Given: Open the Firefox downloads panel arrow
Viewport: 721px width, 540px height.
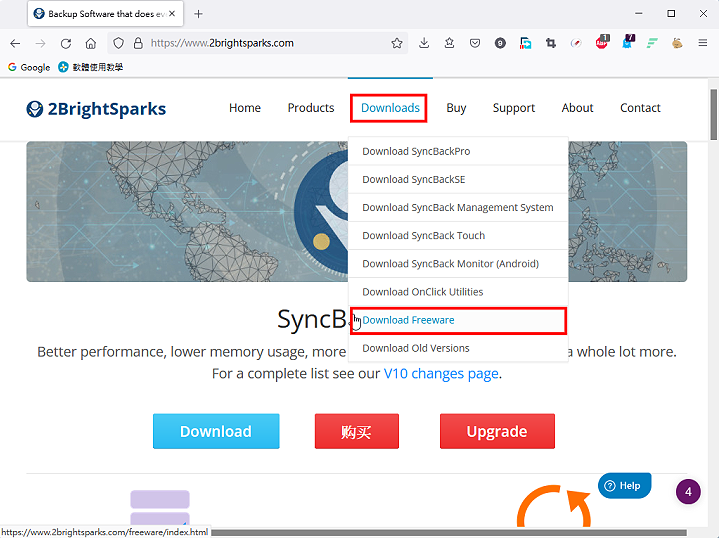Looking at the screenshot, I should pos(424,43).
